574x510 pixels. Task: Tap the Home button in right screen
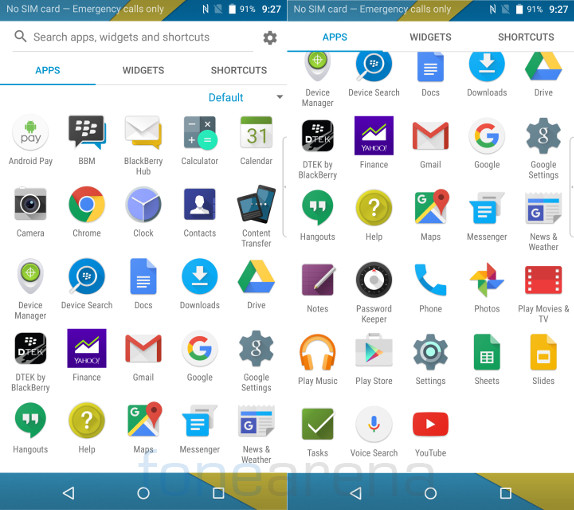(430, 494)
